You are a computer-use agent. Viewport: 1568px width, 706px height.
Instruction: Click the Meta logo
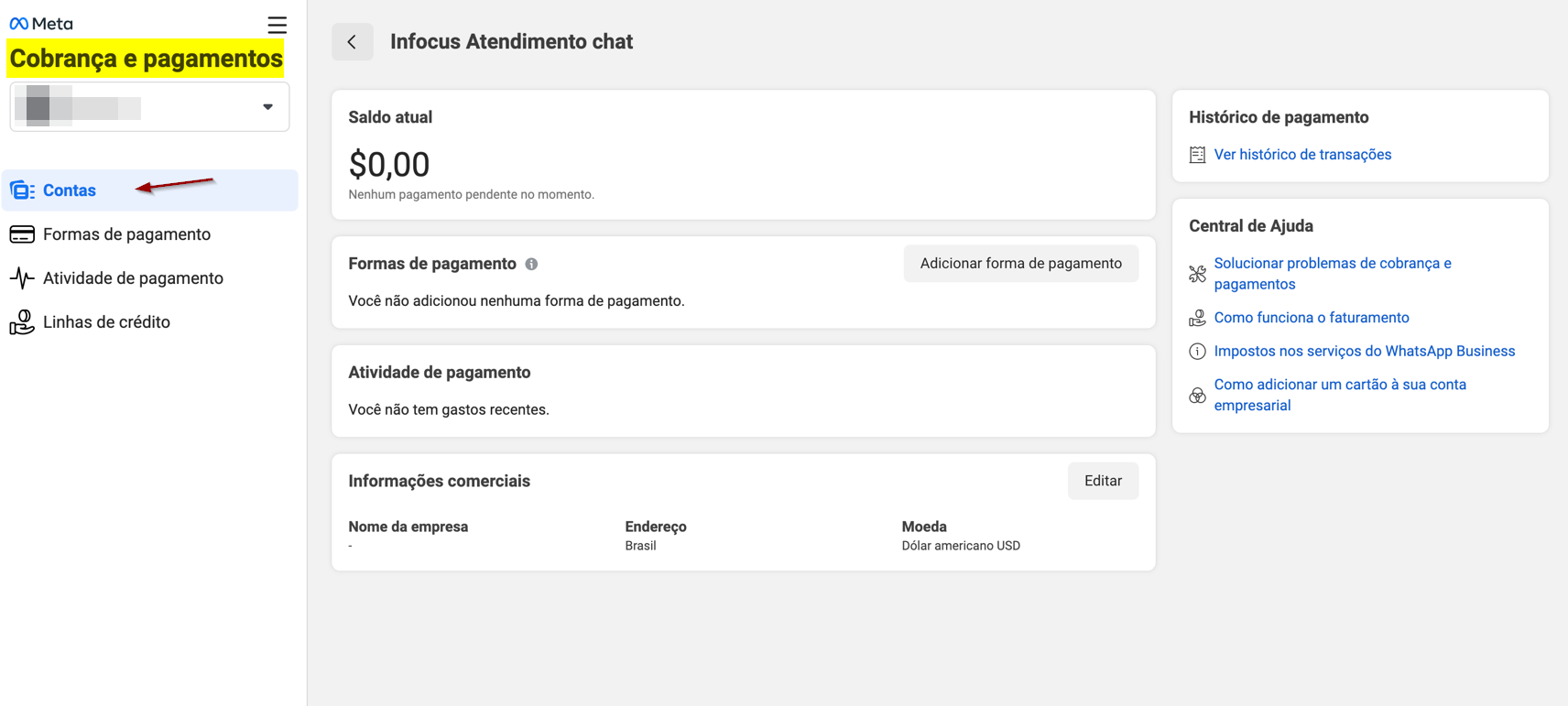[40, 24]
